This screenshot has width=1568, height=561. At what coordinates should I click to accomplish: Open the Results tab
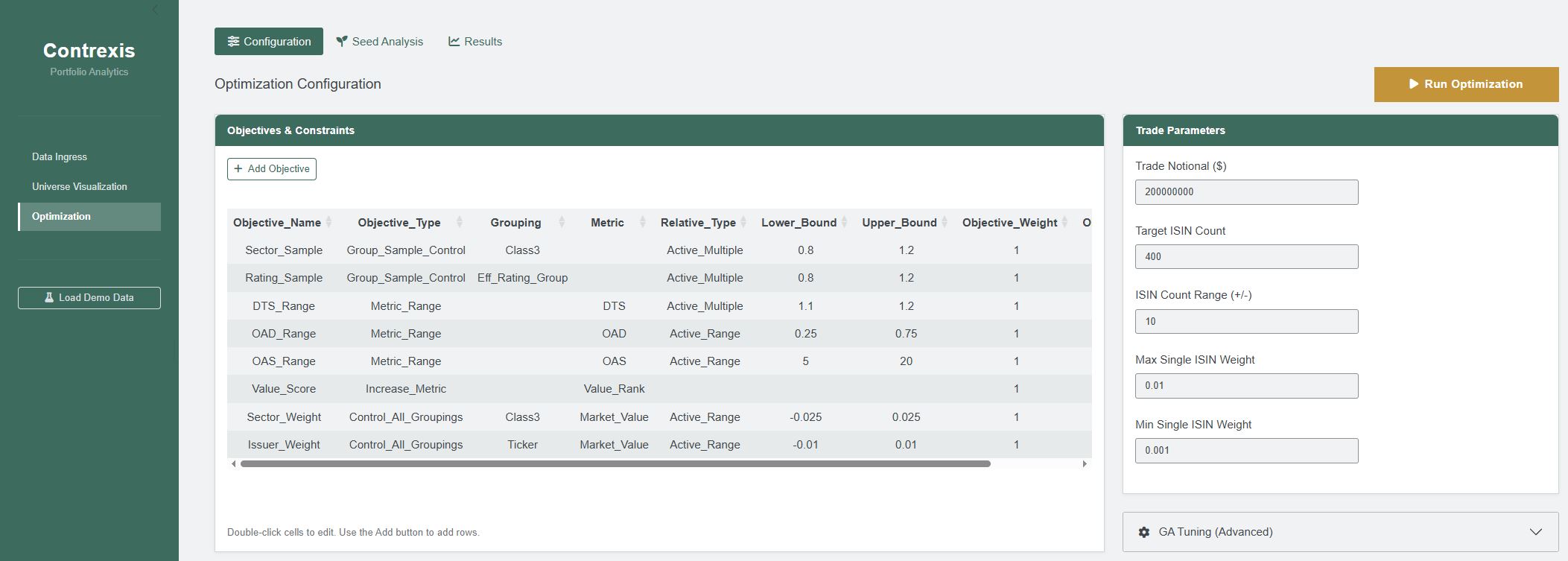(x=475, y=42)
